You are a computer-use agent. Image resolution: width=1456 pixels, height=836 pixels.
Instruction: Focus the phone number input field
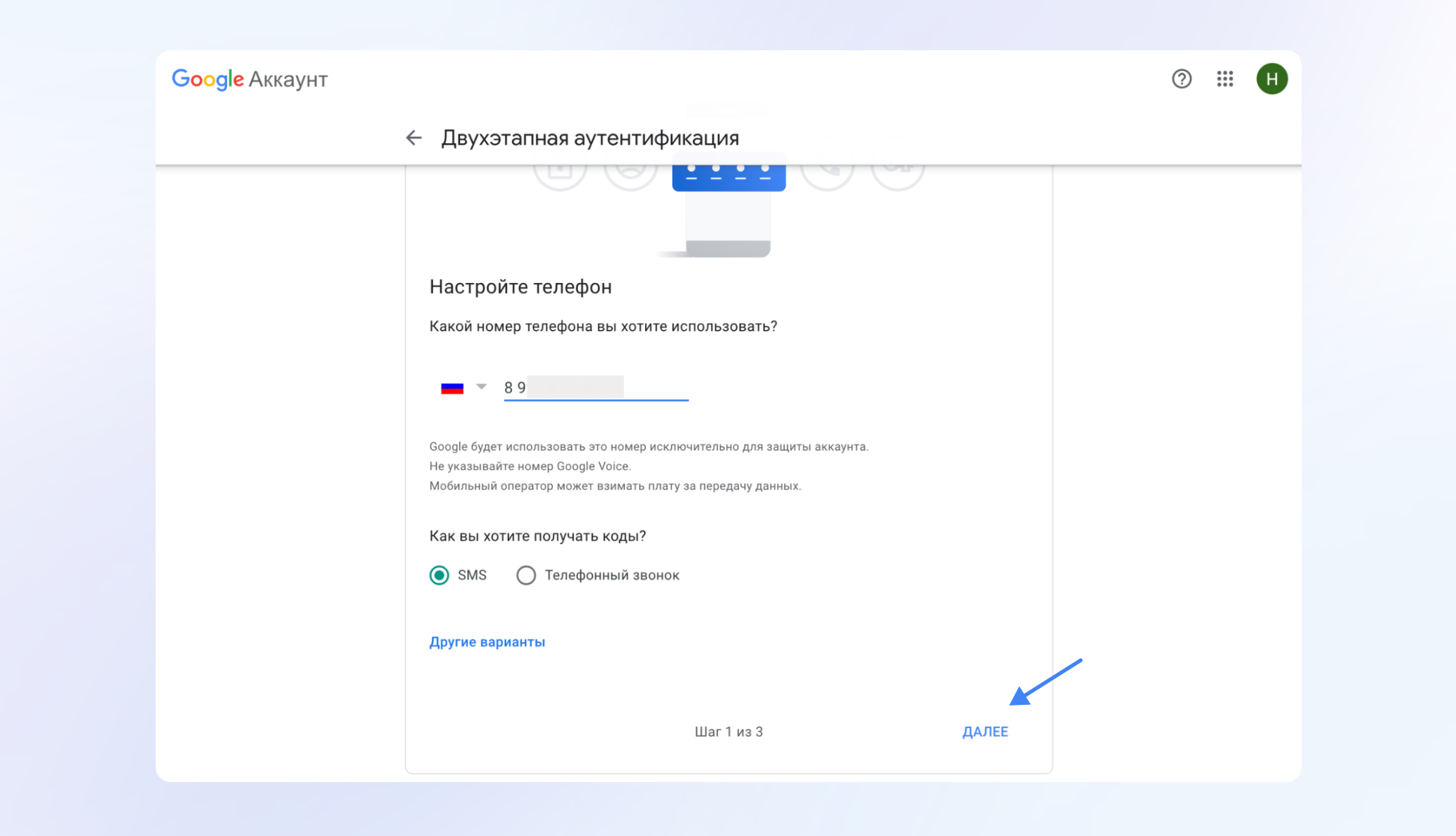pyautogui.click(x=595, y=387)
